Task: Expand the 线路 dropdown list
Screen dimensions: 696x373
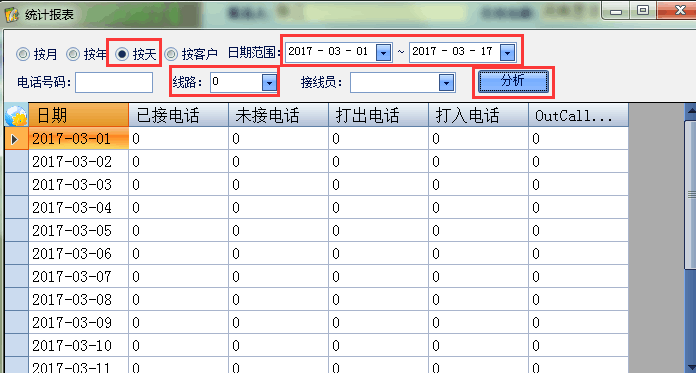Action: pyautogui.click(x=269, y=83)
